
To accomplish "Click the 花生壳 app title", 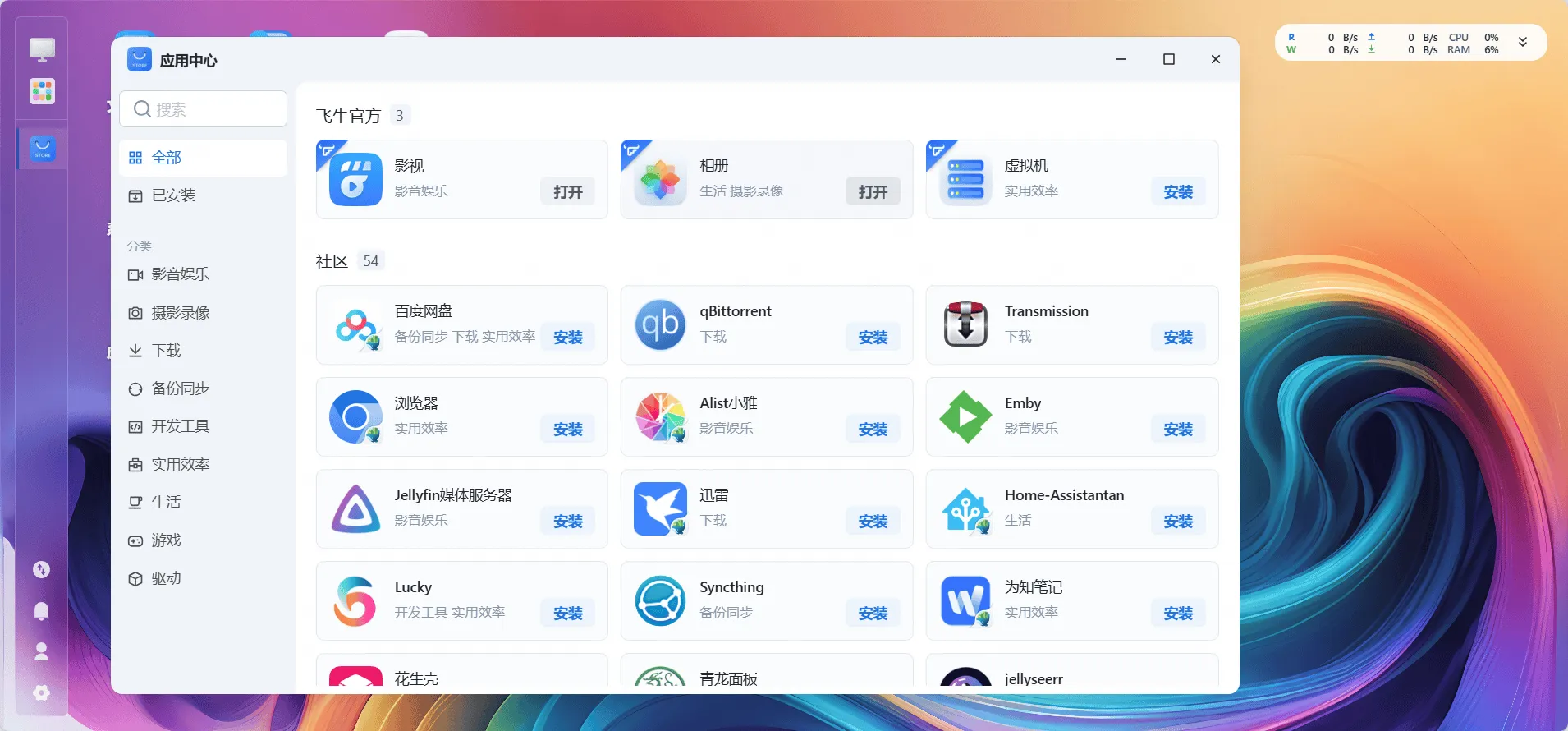I will (x=416, y=678).
